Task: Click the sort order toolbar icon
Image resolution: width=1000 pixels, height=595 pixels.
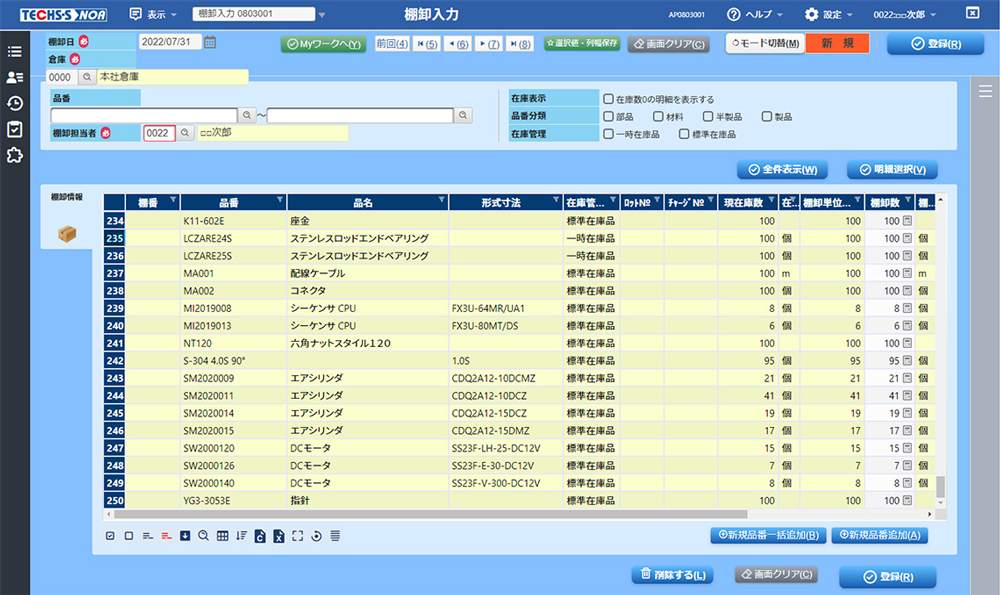Action: (x=241, y=536)
